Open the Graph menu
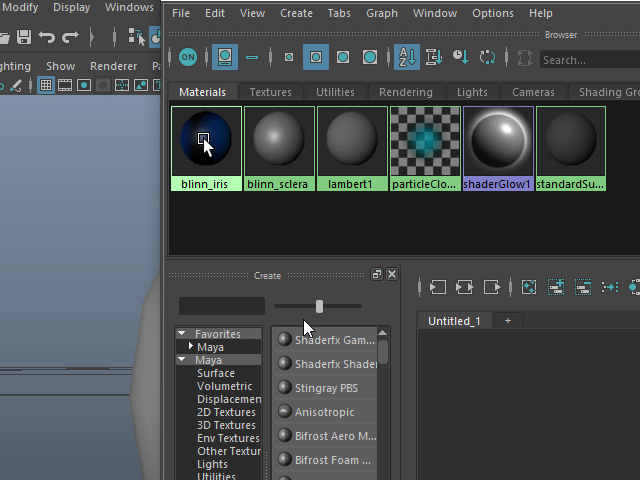 coord(382,13)
